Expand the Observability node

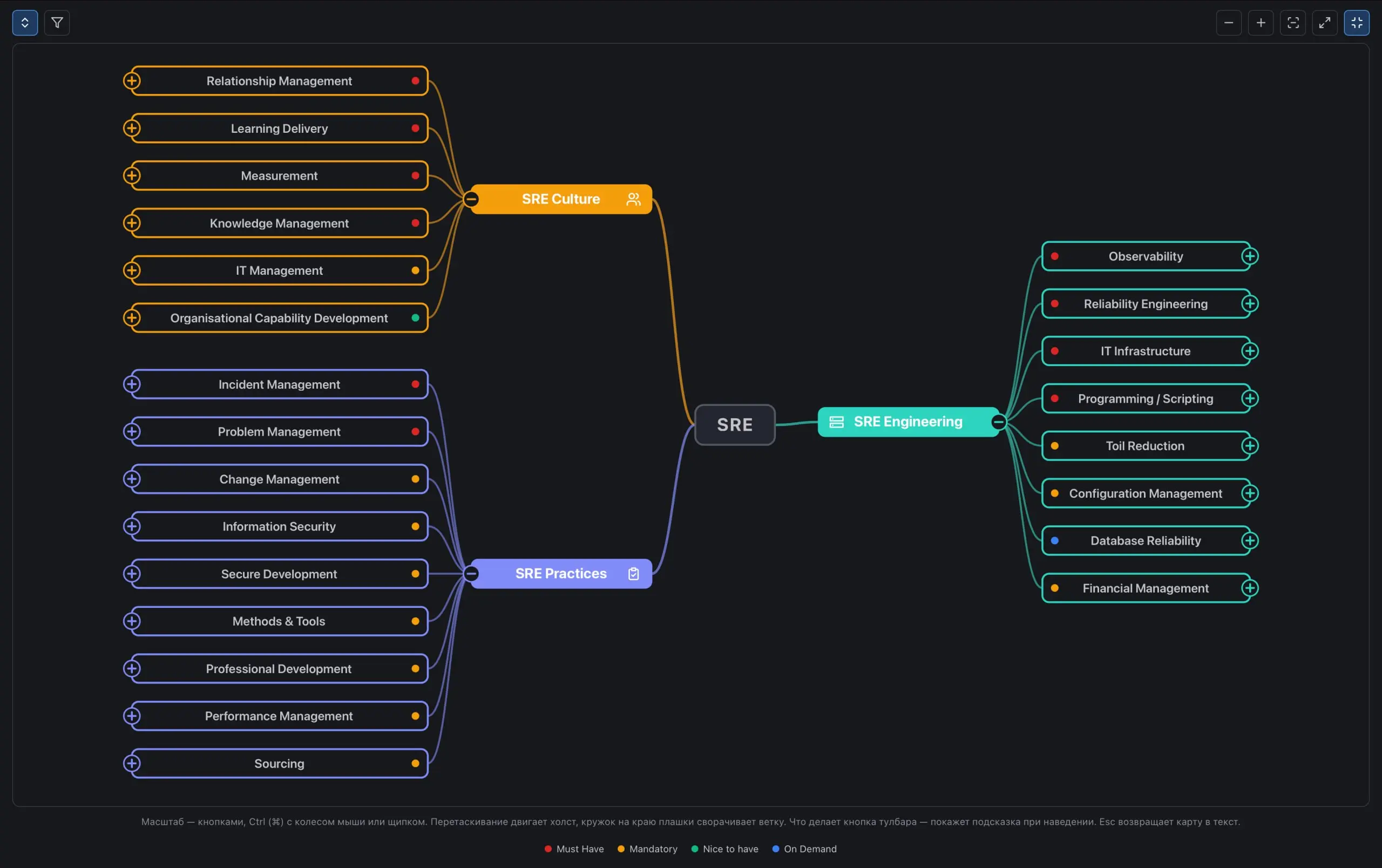point(1250,256)
